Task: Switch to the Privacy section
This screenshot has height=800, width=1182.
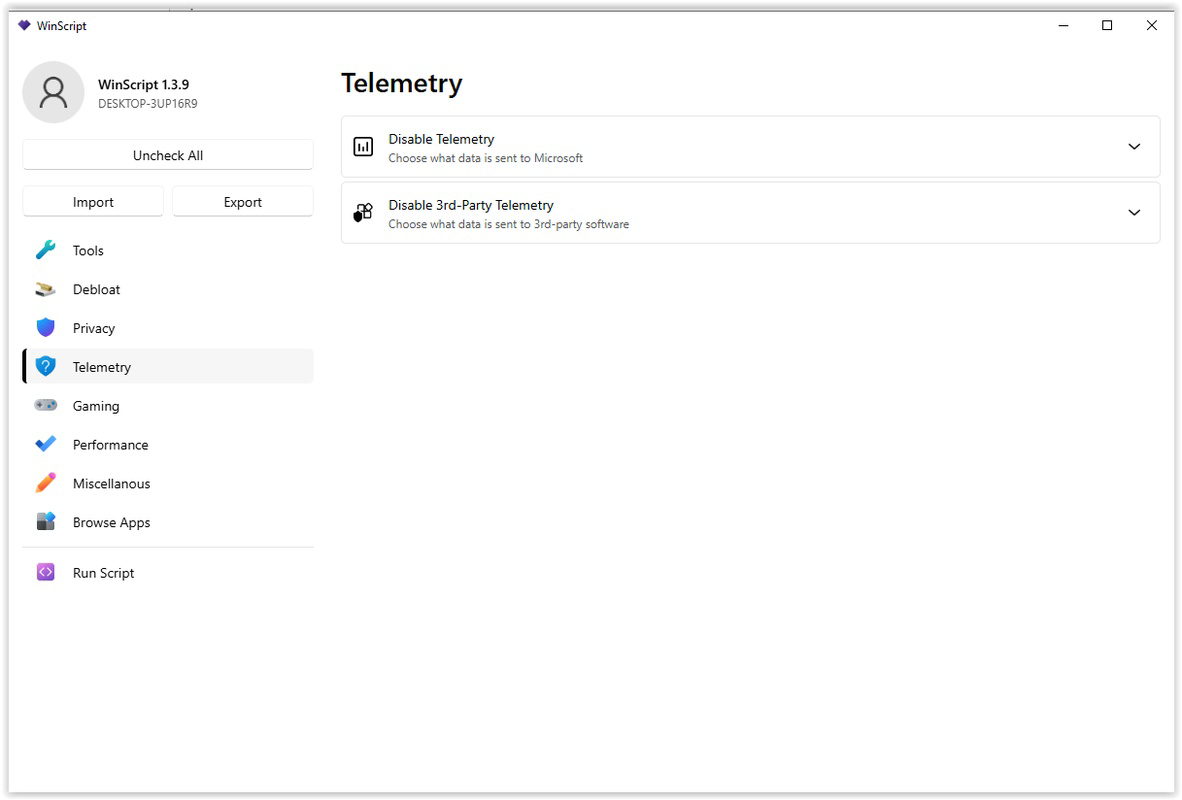Action: (168, 328)
